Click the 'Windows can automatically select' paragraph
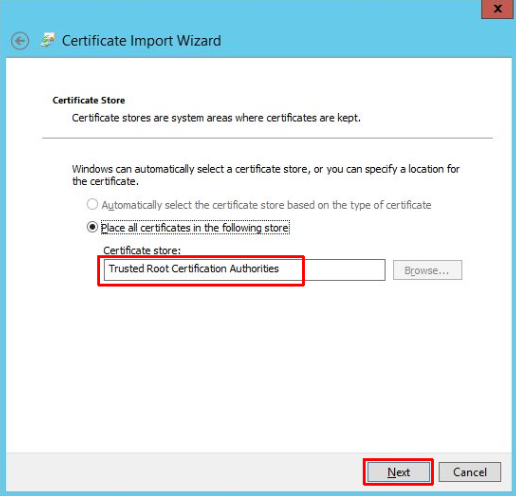This screenshot has width=516, height=496. 266,175
